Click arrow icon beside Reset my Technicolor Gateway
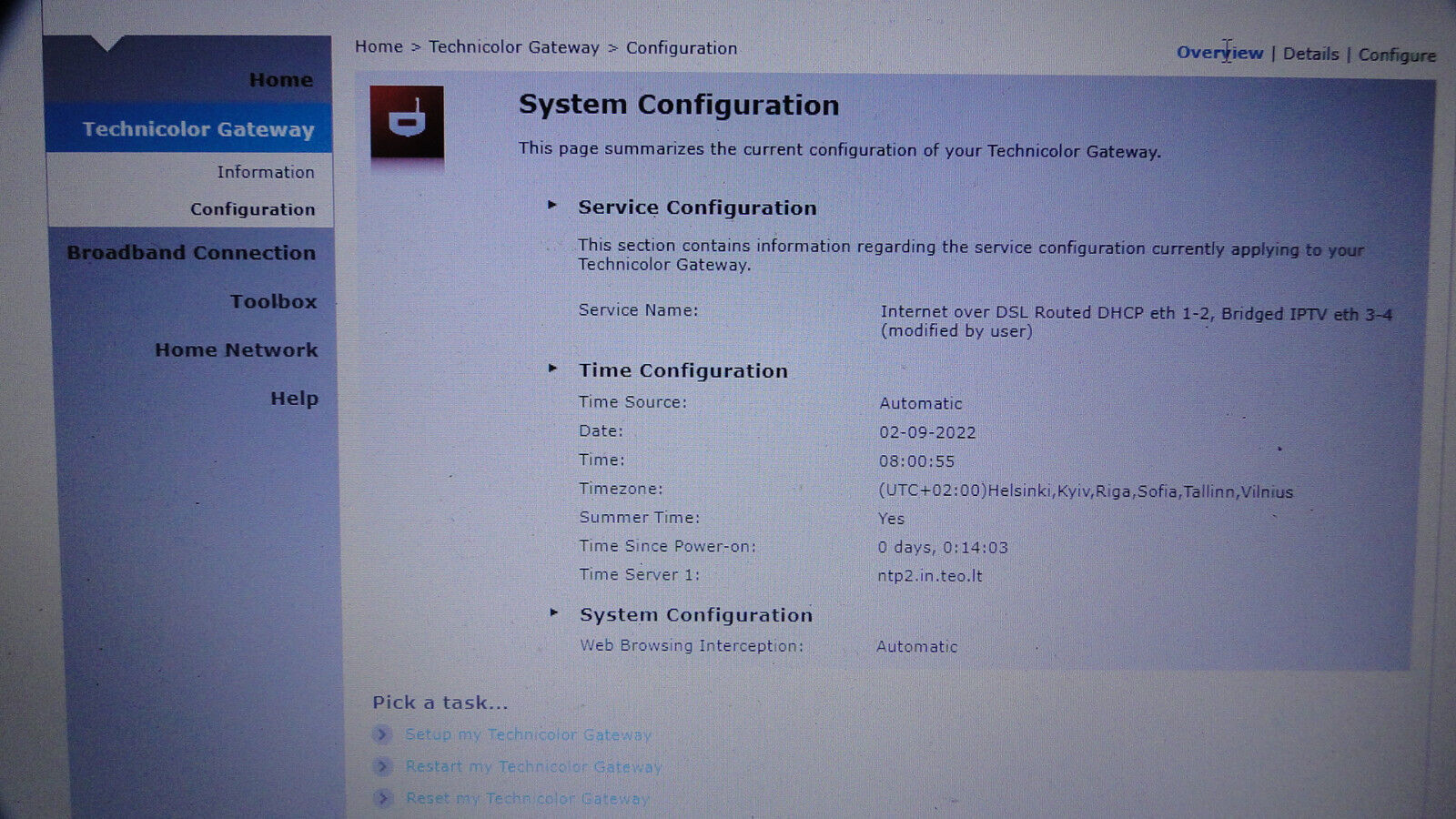The height and width of the screenshot is (819, 1456). [382, 798]
